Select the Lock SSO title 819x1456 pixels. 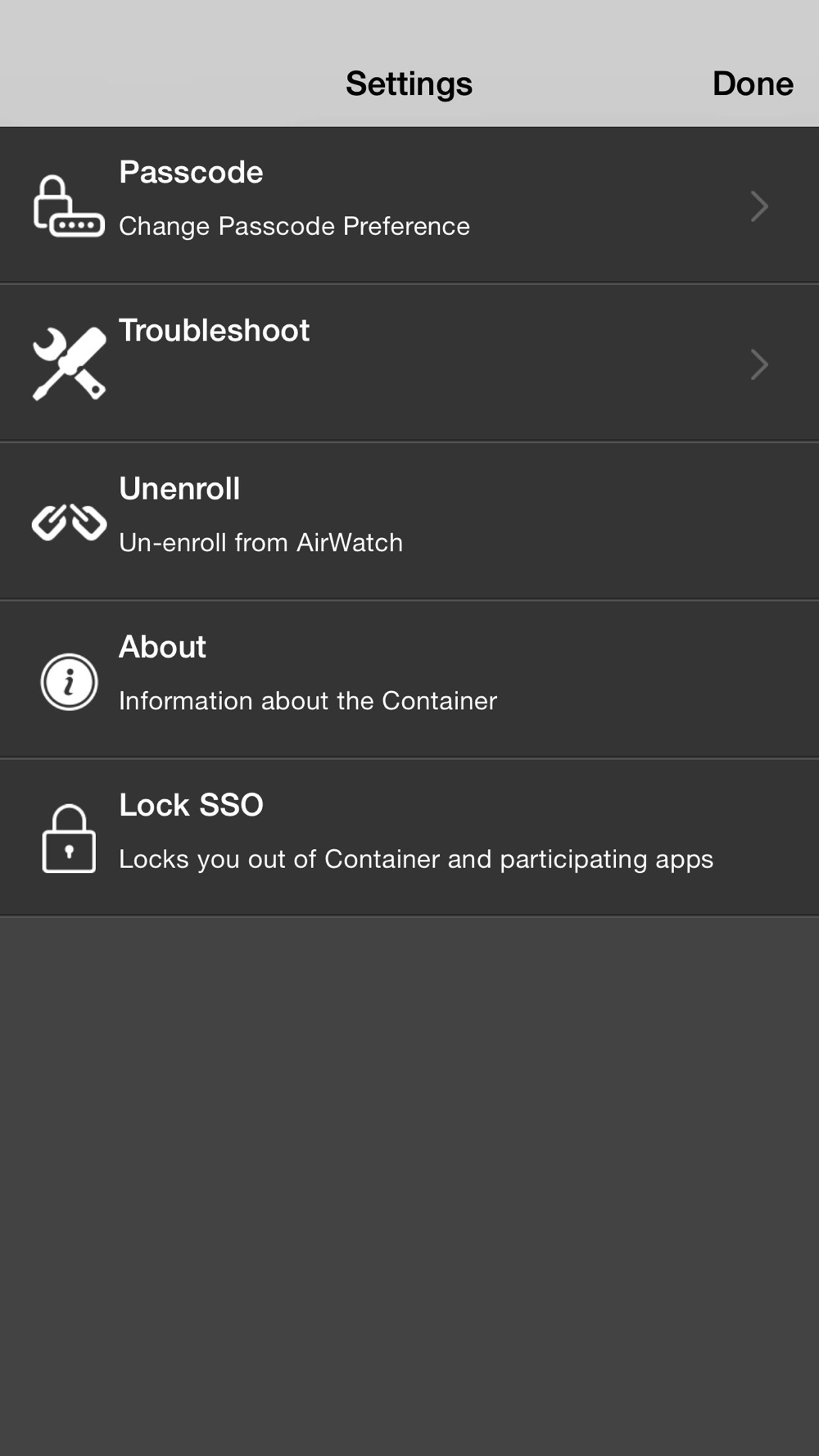point(191,804)
